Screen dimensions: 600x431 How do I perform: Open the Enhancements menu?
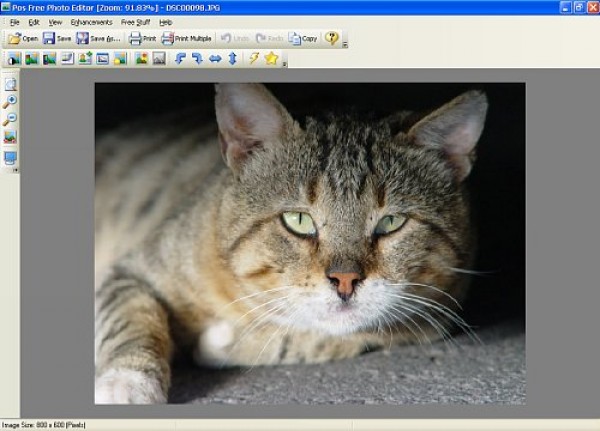[91, 23]
